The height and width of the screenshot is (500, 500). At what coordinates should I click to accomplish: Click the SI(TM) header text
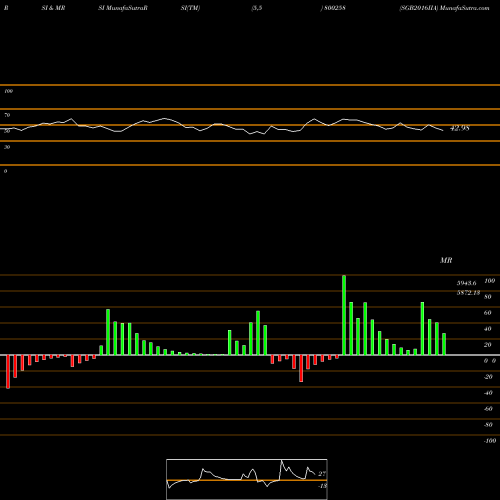(x=190, y=8)
